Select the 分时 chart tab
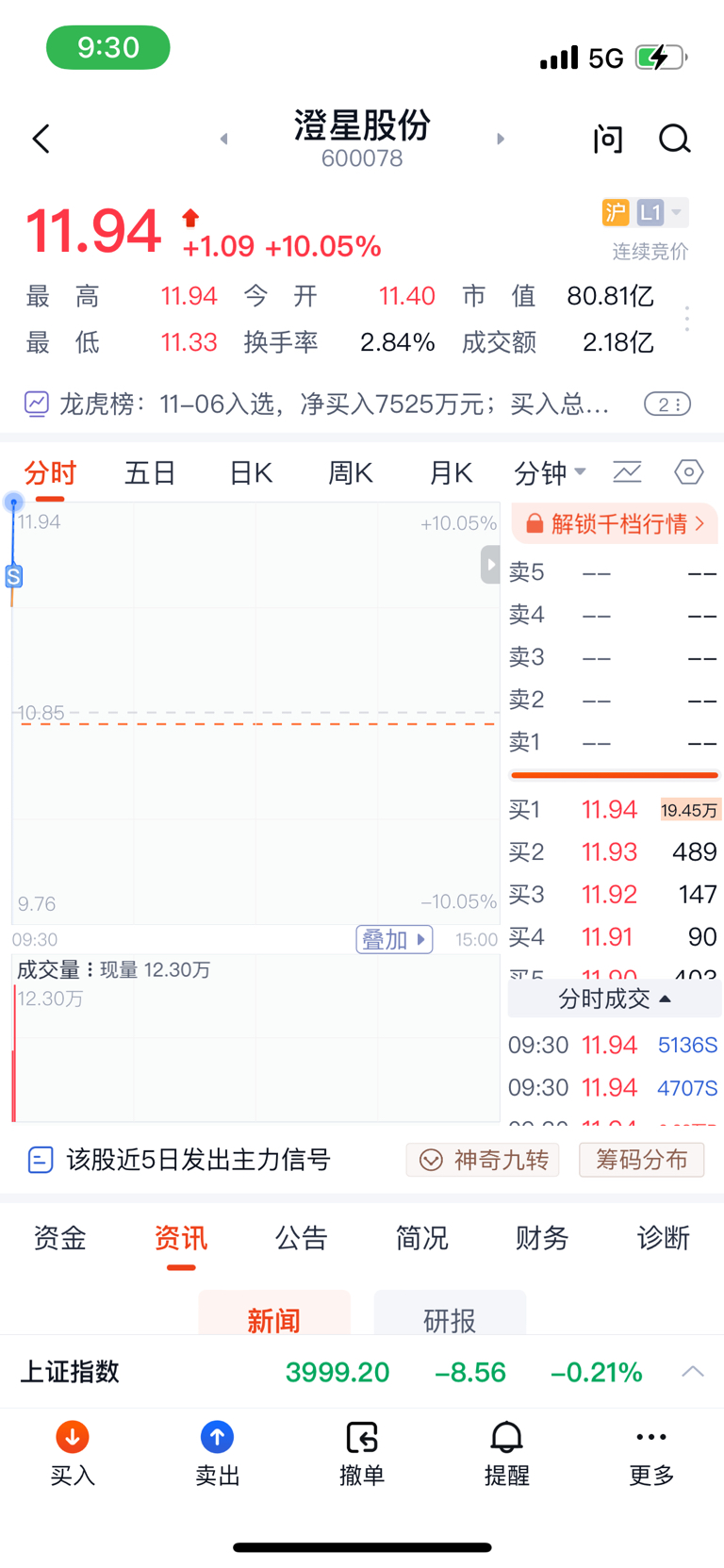The height and width of the screenshot is (1568, 724). point(50,473)
